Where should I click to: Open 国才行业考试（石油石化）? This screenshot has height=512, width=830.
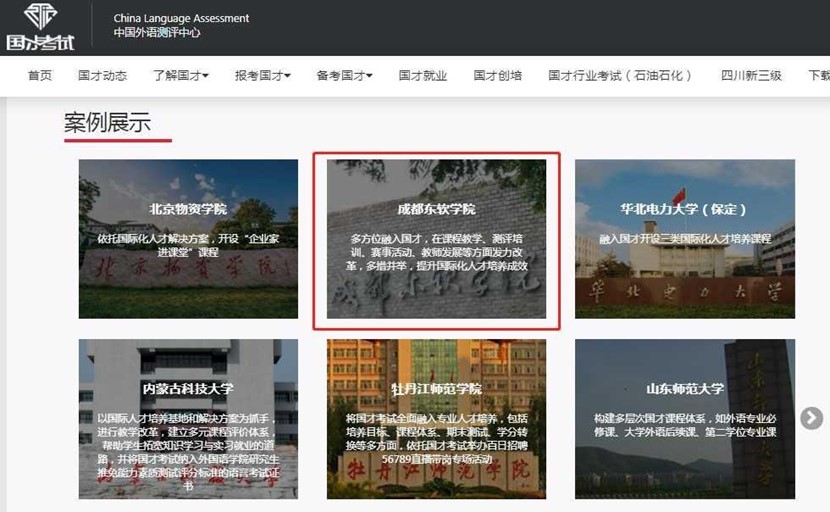[x=620, y=76]
